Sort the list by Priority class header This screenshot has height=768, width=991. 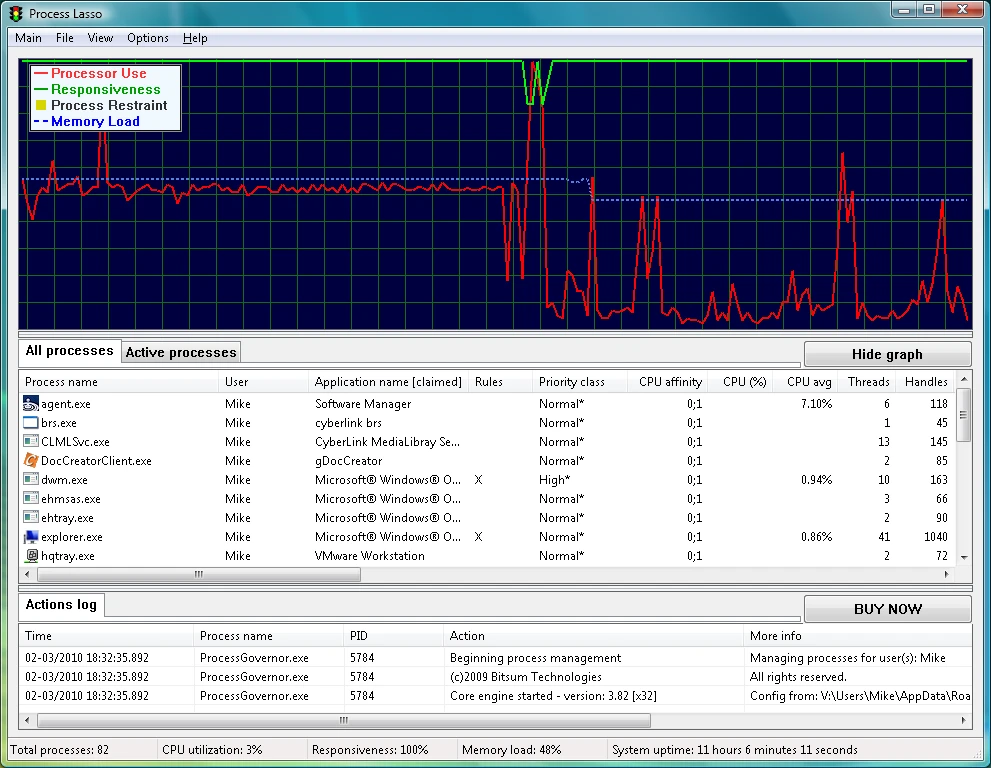coord(572,382)
